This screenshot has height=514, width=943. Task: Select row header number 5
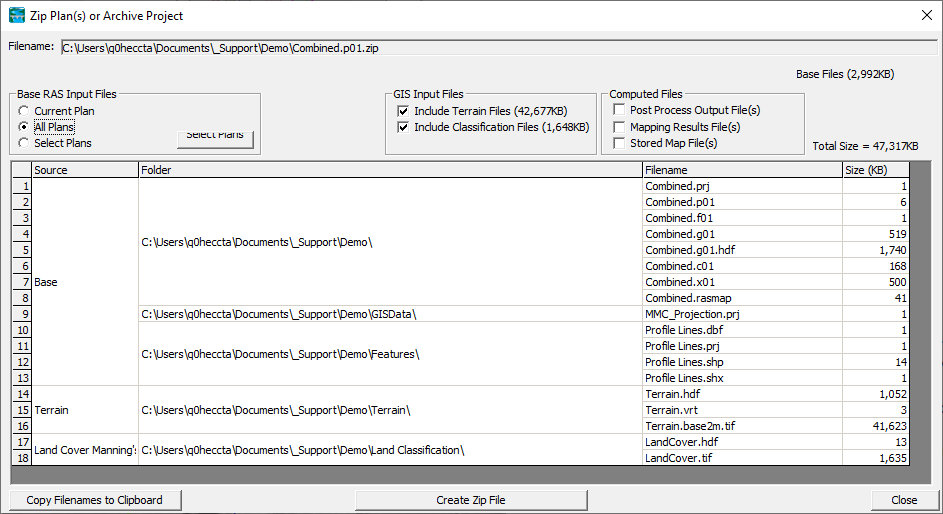click(22, 250)
